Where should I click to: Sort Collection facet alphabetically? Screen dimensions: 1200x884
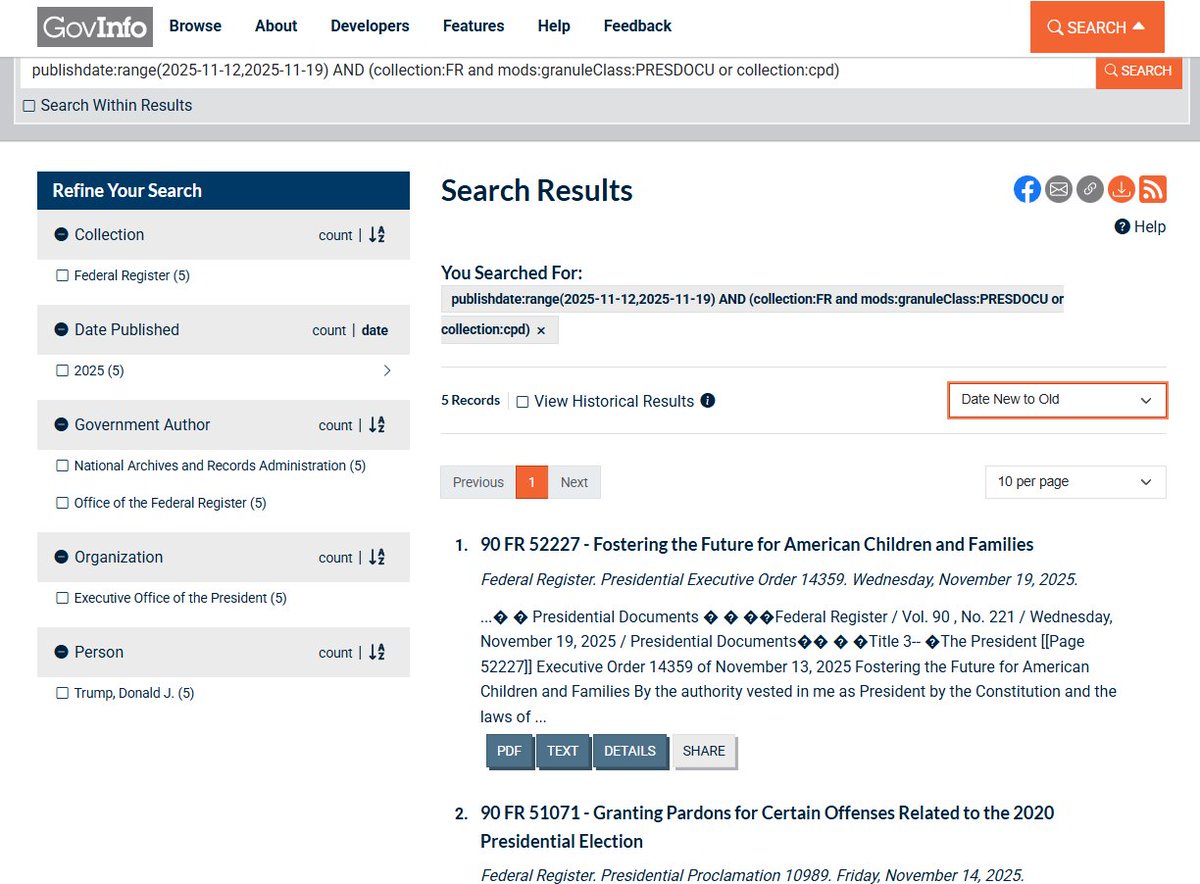(377, 235)
